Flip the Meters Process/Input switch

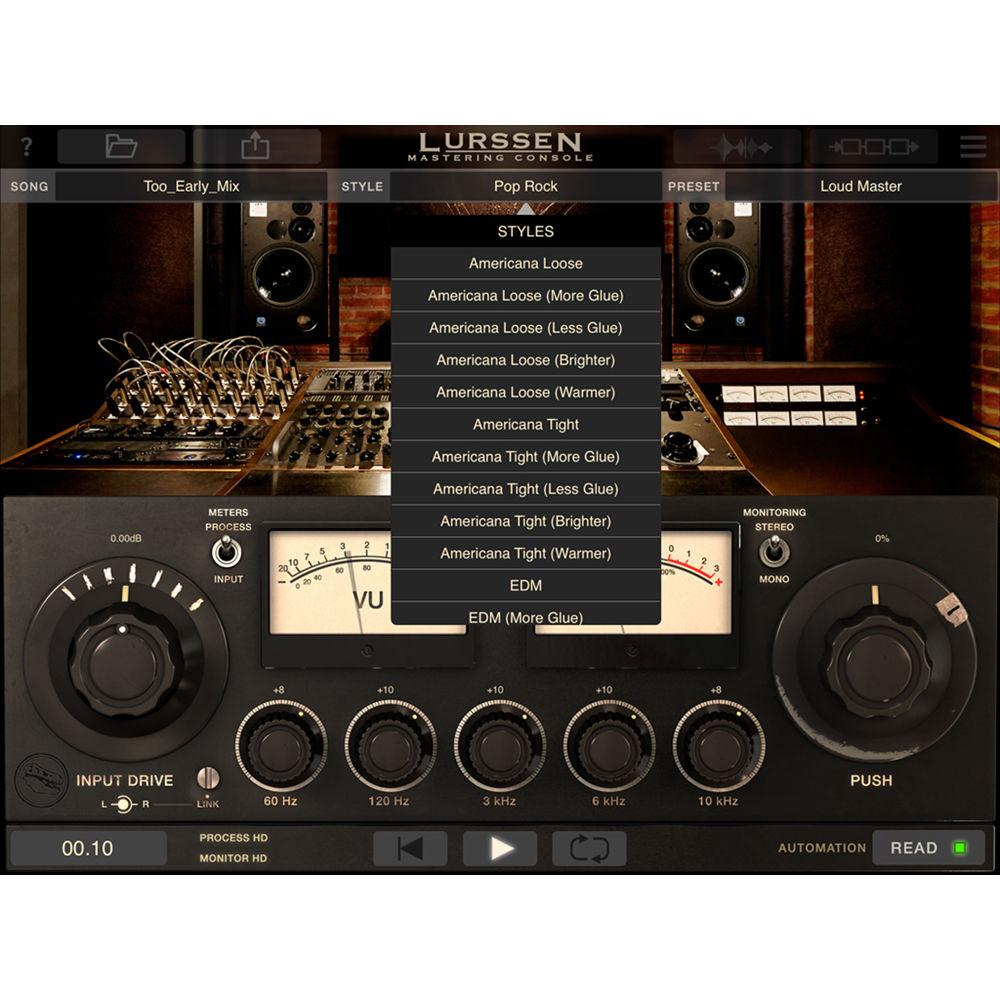[228, 551]
